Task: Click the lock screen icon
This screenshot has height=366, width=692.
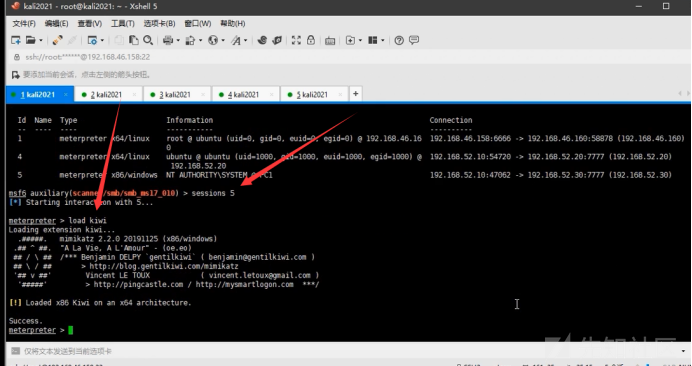Action: (311, 41)
